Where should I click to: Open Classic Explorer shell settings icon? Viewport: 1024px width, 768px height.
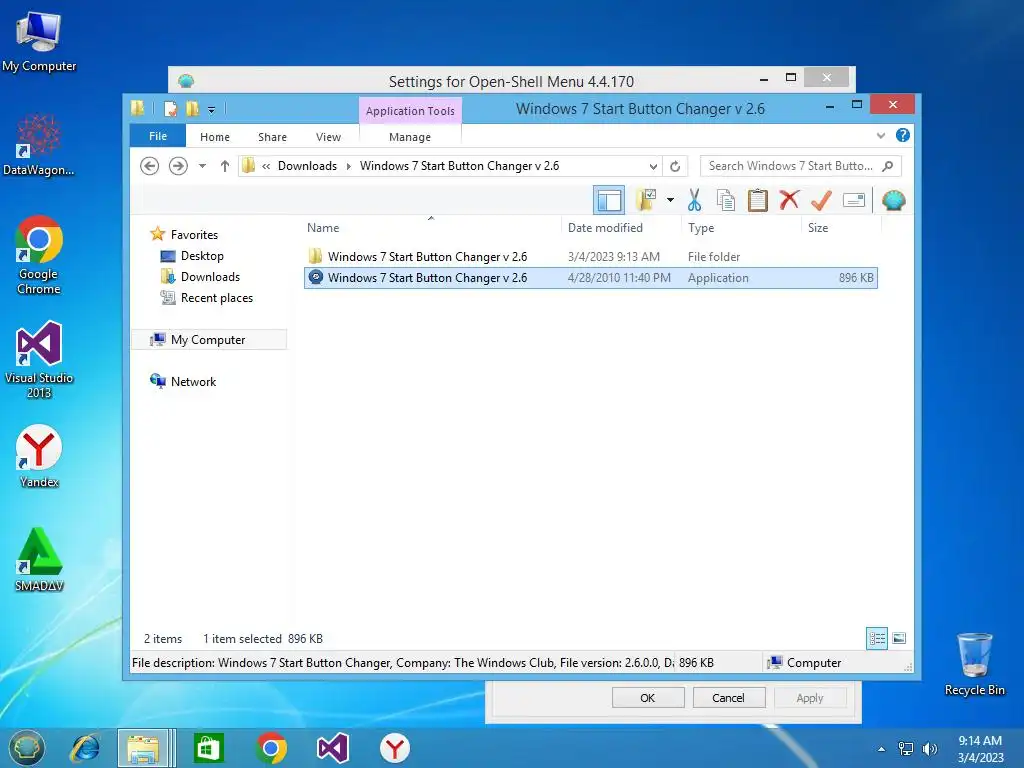click(x=893, y=200)
